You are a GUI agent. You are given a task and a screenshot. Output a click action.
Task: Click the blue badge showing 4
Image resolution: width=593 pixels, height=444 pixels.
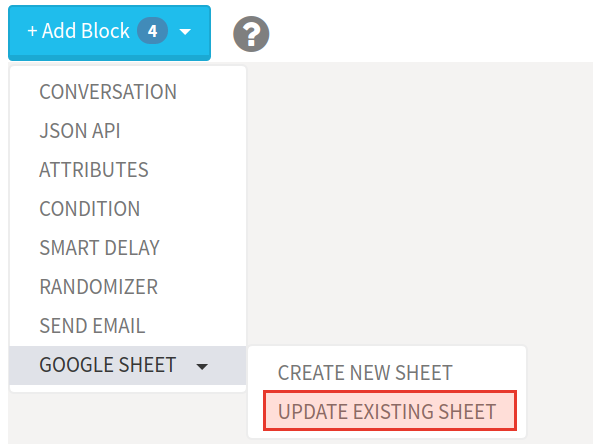click(x=152, y=31)
